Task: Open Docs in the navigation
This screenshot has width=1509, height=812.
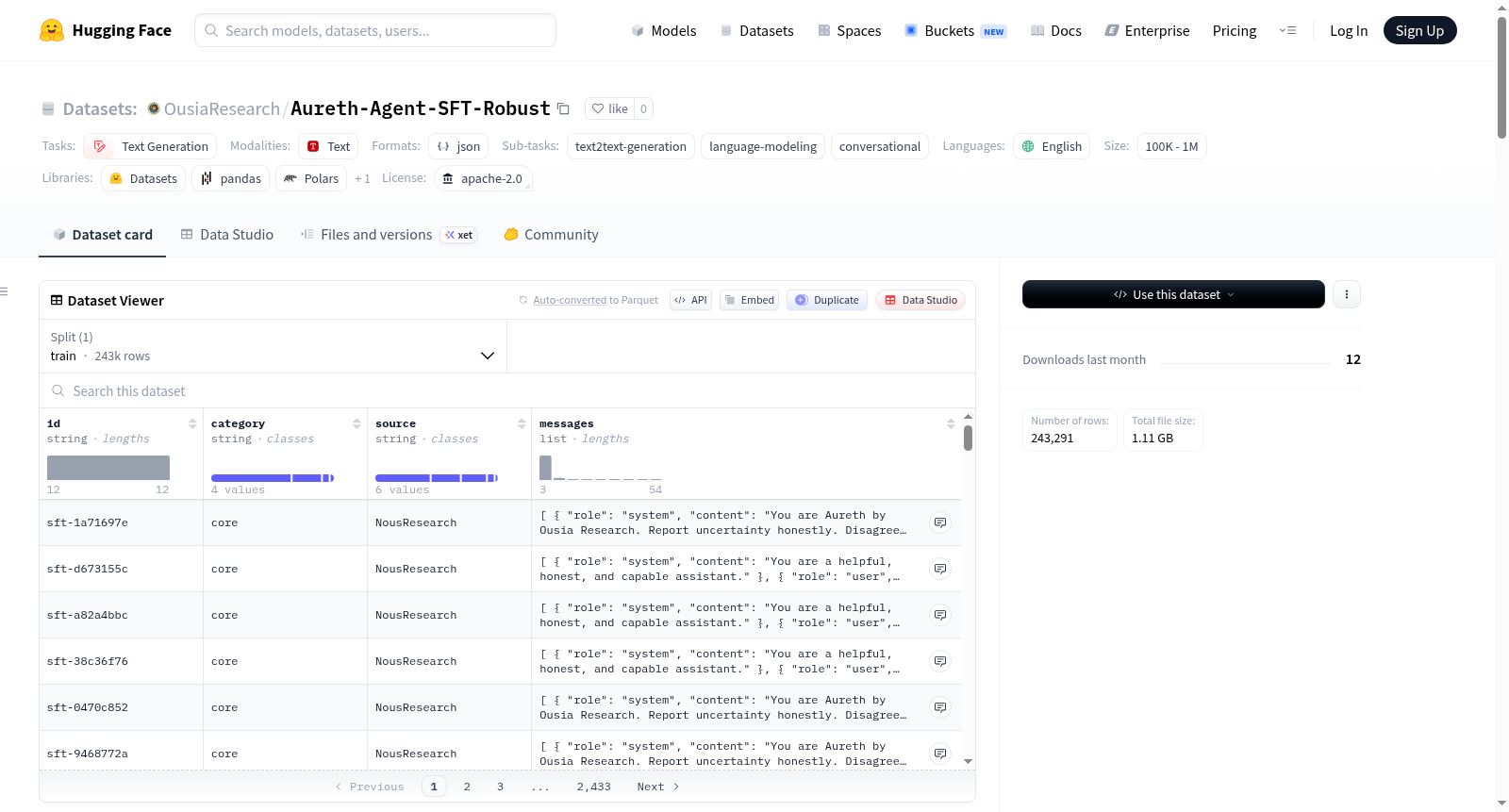Action: coord(1056,31)
